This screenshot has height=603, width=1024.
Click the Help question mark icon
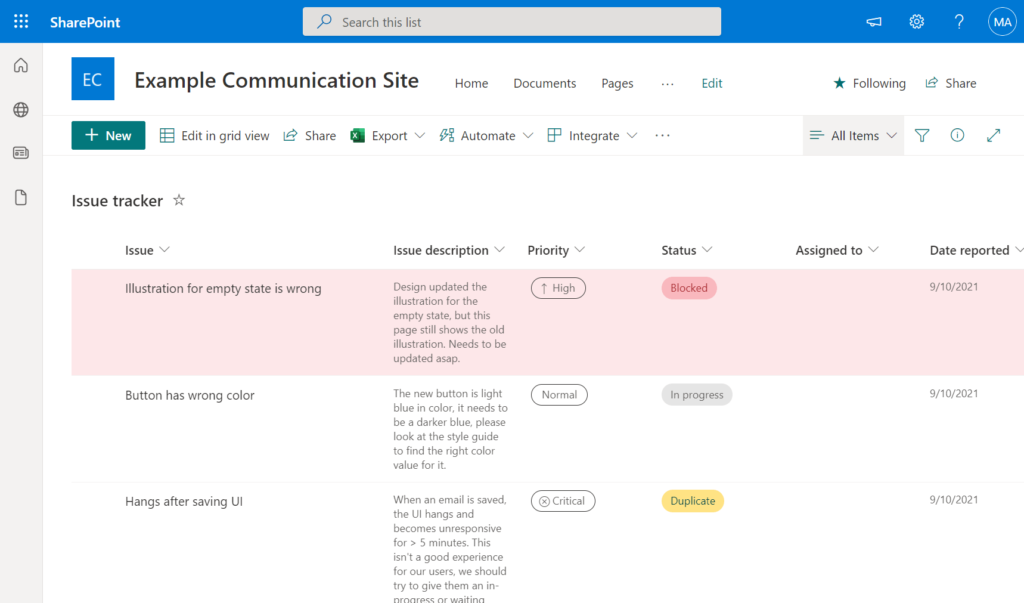pyautogui.click(x=959, y=22)
